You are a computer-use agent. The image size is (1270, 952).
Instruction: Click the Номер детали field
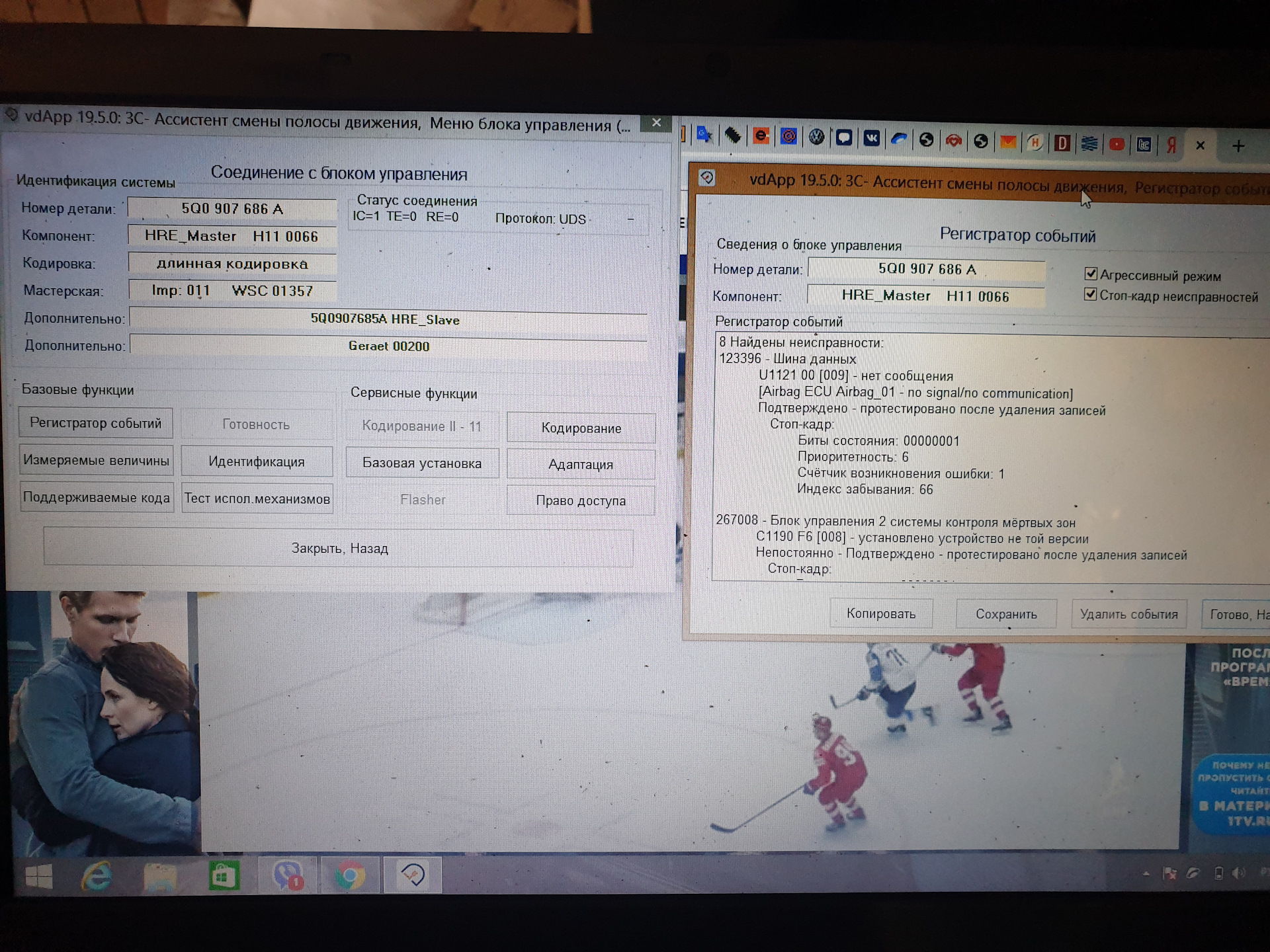coord(232,209)
